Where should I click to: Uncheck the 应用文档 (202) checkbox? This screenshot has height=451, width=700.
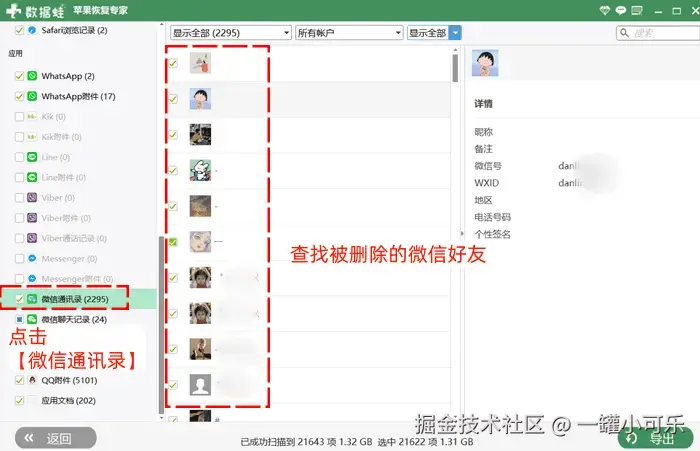[19, 401]
